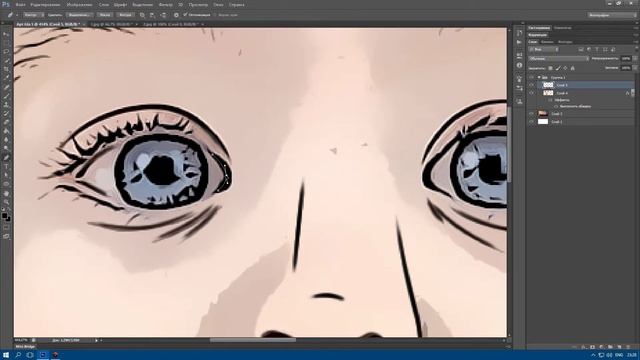Open the fill Заливка slider arrow

tap(635, 68)
